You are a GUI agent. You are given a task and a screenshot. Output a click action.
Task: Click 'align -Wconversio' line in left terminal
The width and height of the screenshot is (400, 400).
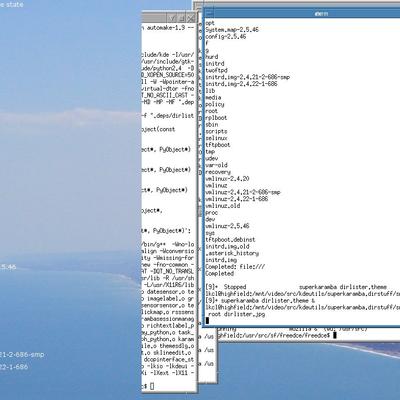click(168, 251)
